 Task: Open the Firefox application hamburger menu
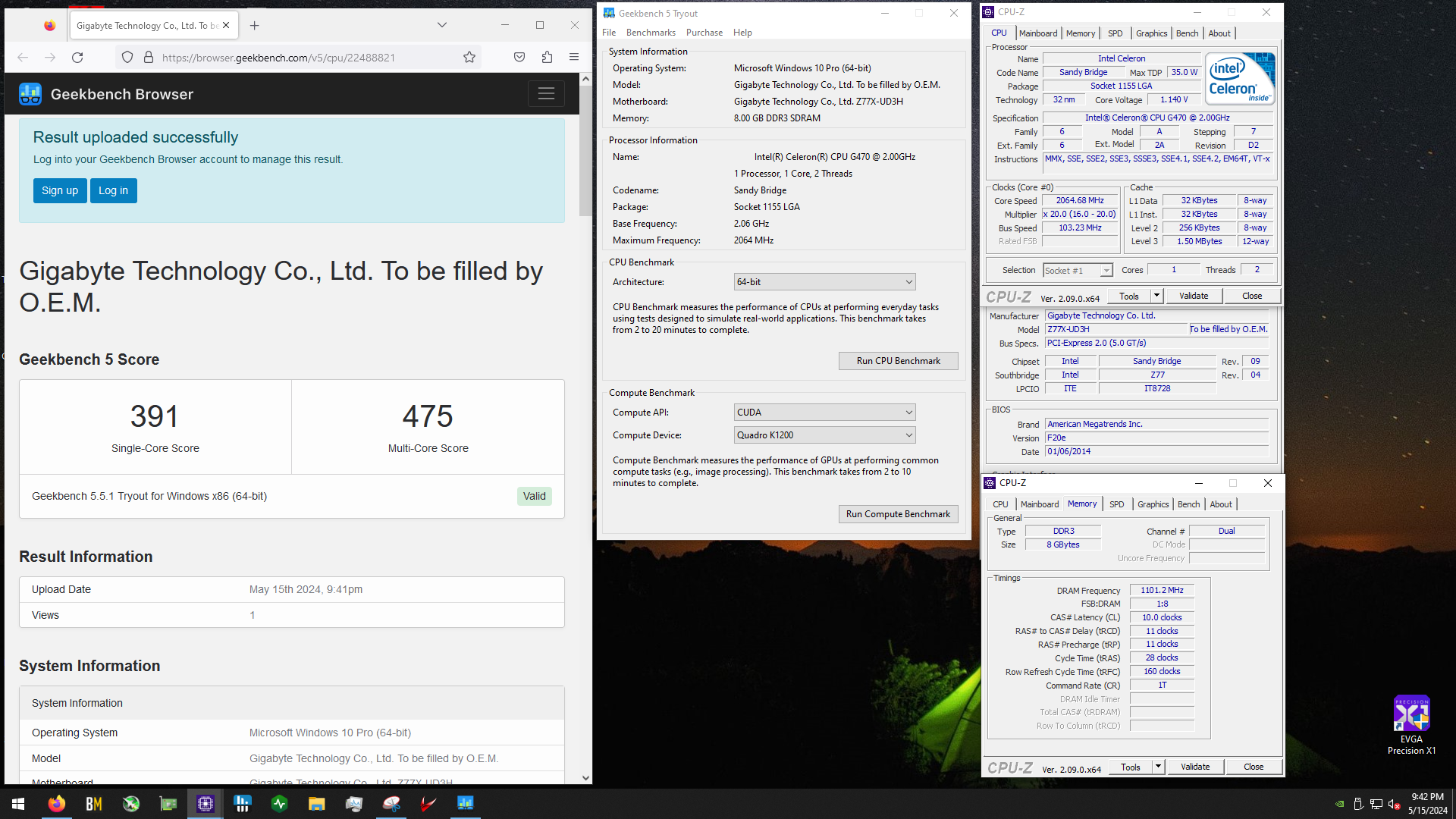(x=574, y=58)
